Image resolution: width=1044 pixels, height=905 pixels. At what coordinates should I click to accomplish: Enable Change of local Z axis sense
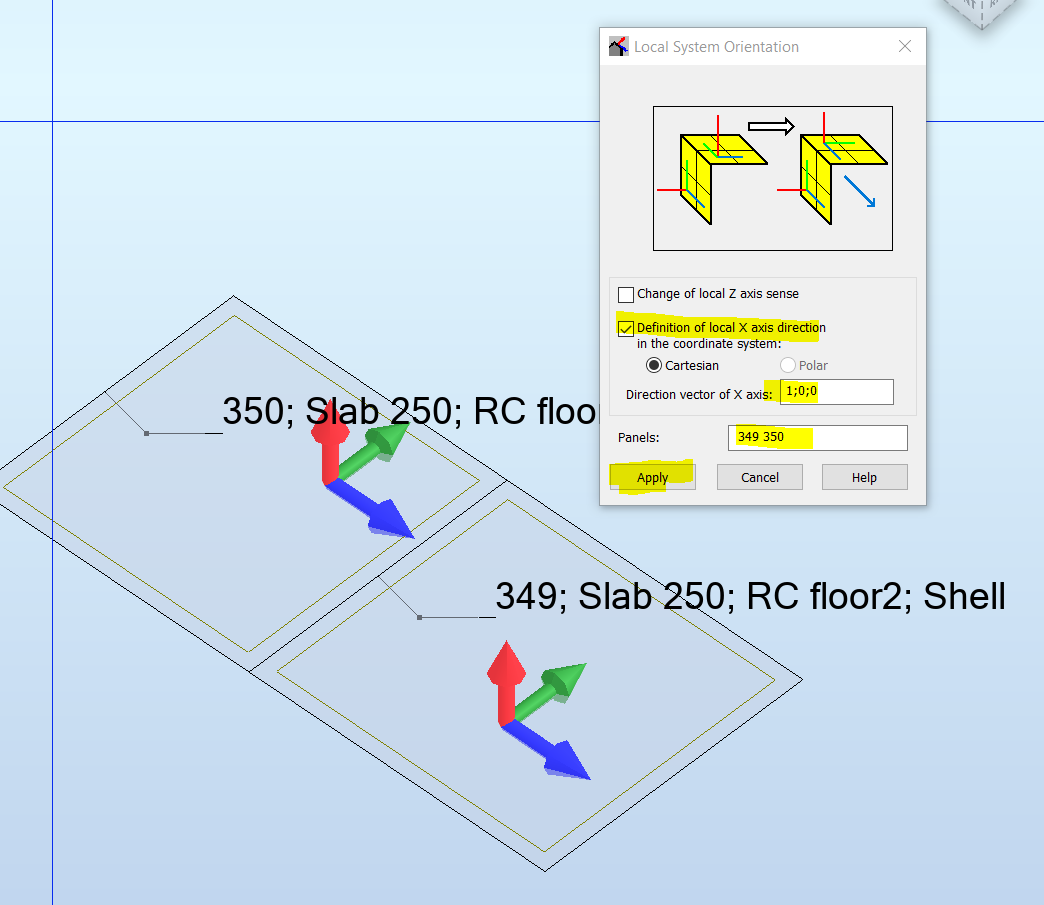pyautogui.click(x=627, y=294)
